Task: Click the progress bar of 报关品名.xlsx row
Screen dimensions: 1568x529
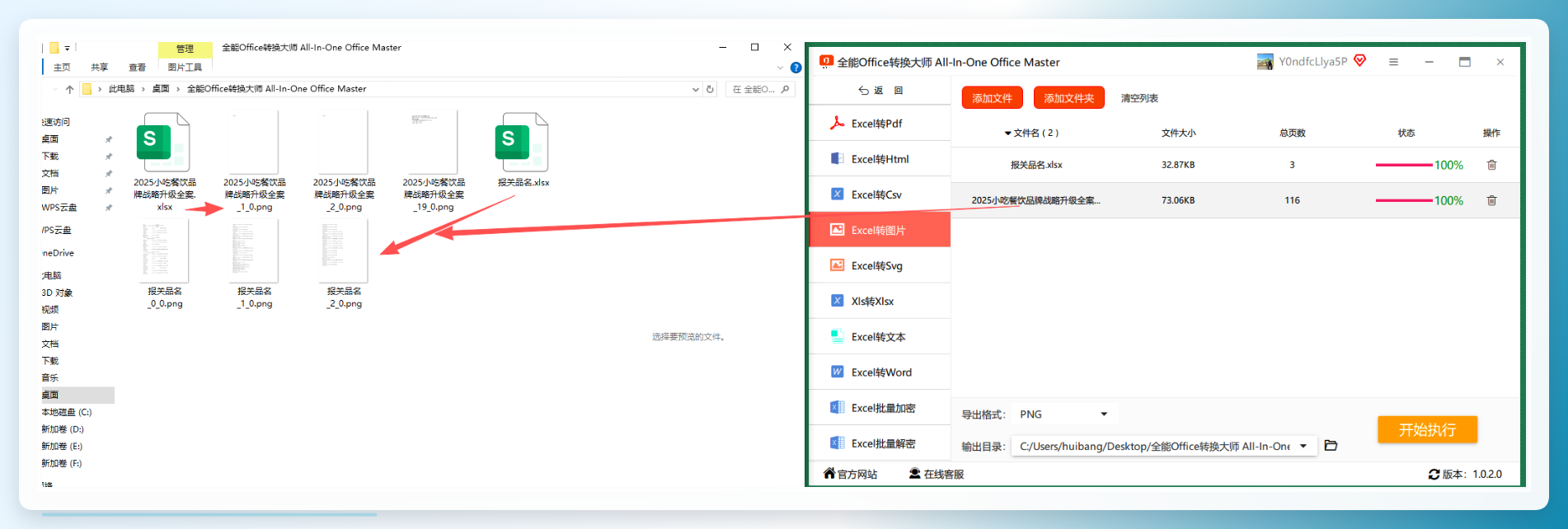Action: 1403,165
